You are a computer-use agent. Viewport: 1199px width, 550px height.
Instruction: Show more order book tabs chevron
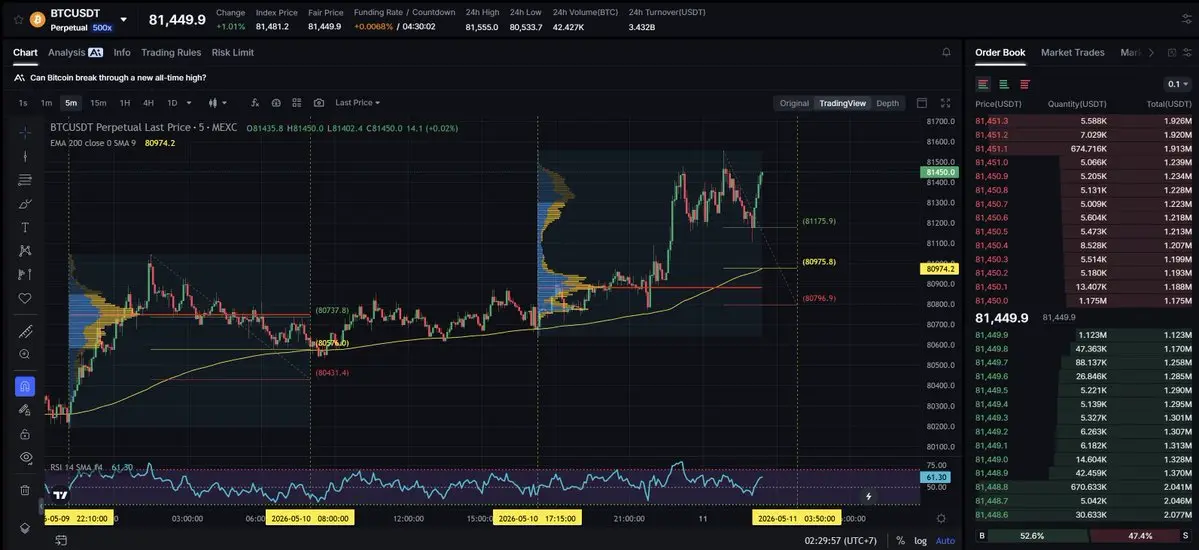pyautogui.click(x=1152, y=53)
